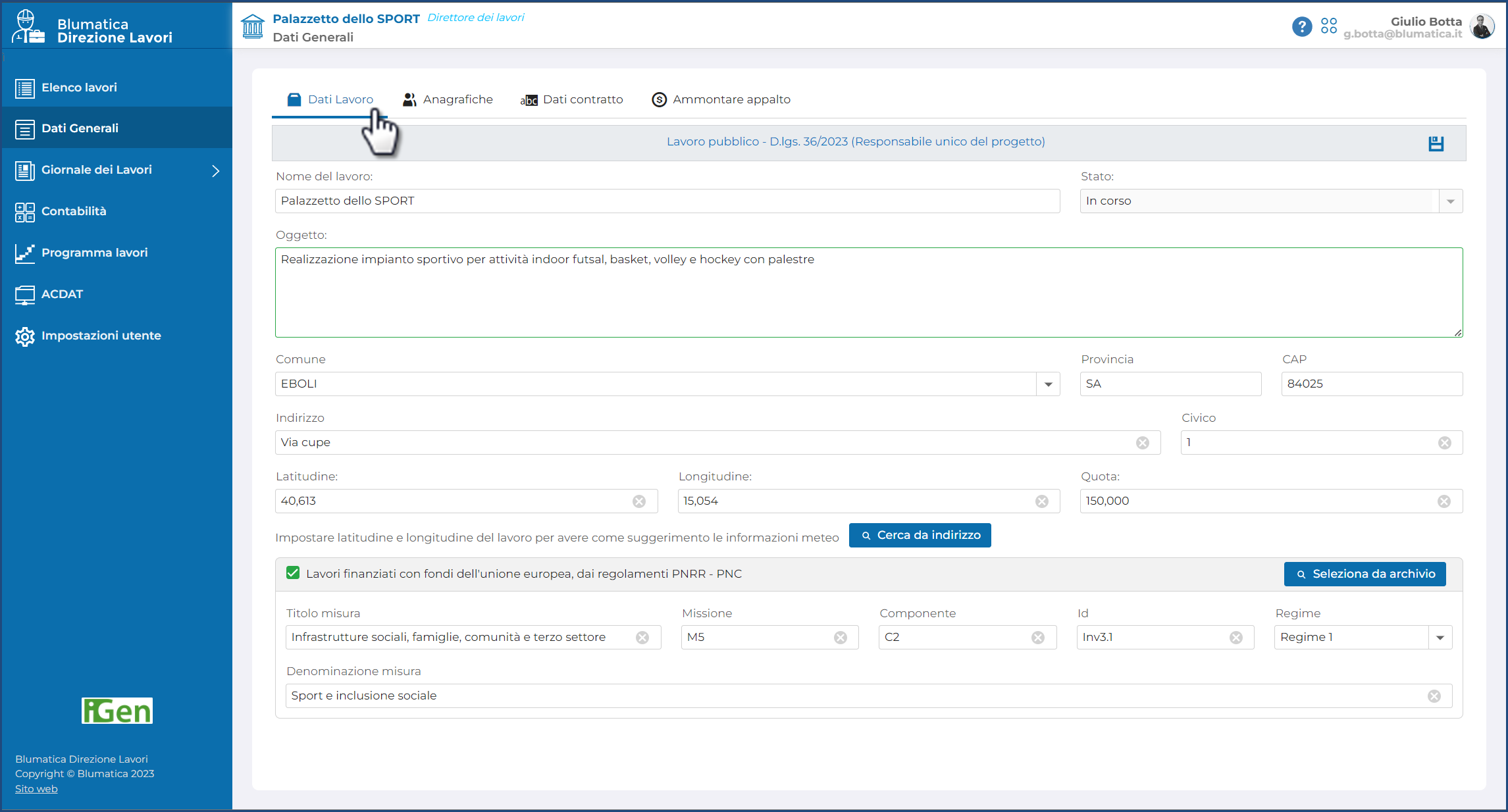Screen dimensions: 1508x812
Task: Open the help question mark icon
Action: [x=1301, y=26]
